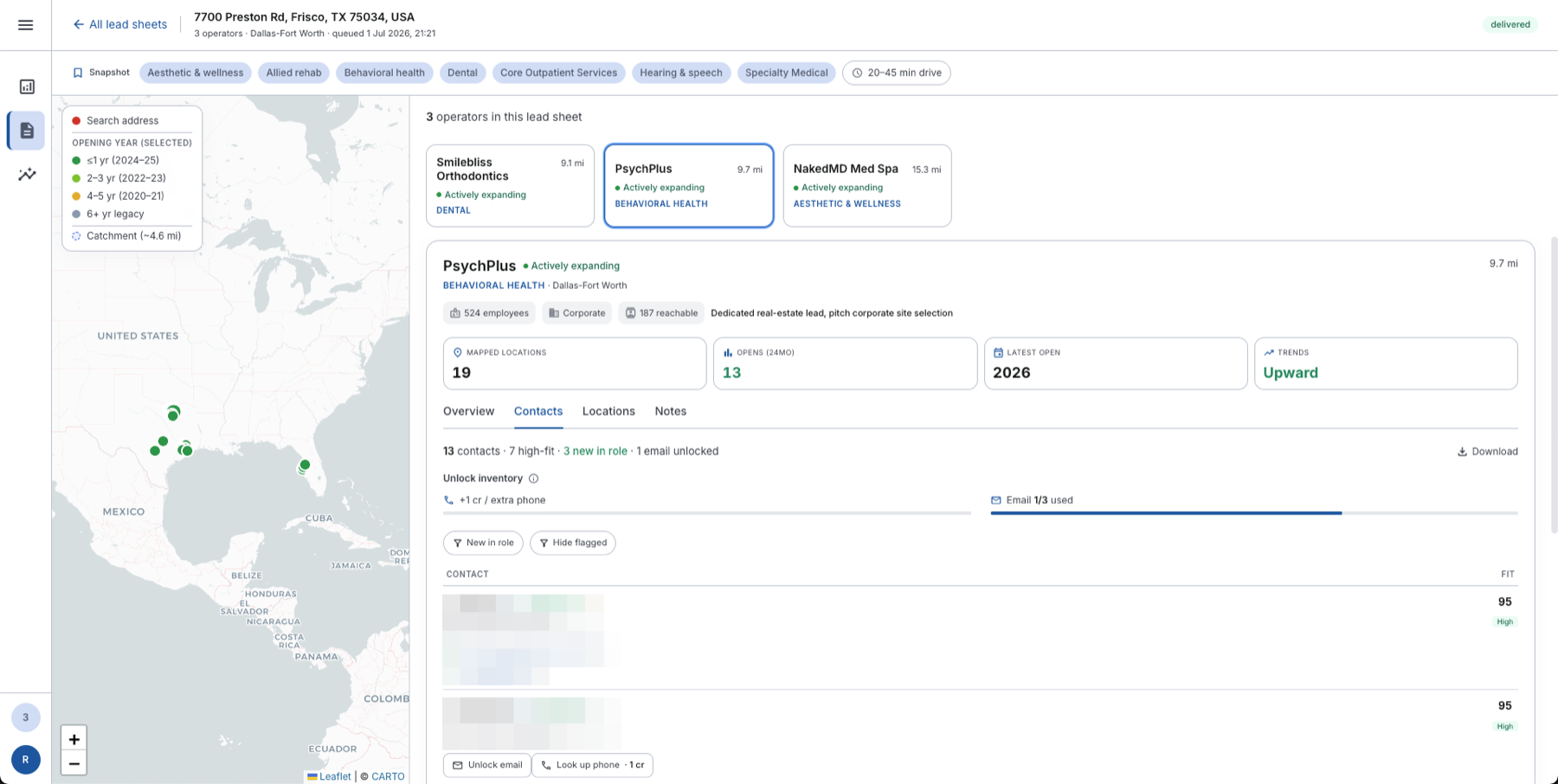
Task: Click the FIT column header
Action: click(x=1508, y=575)
